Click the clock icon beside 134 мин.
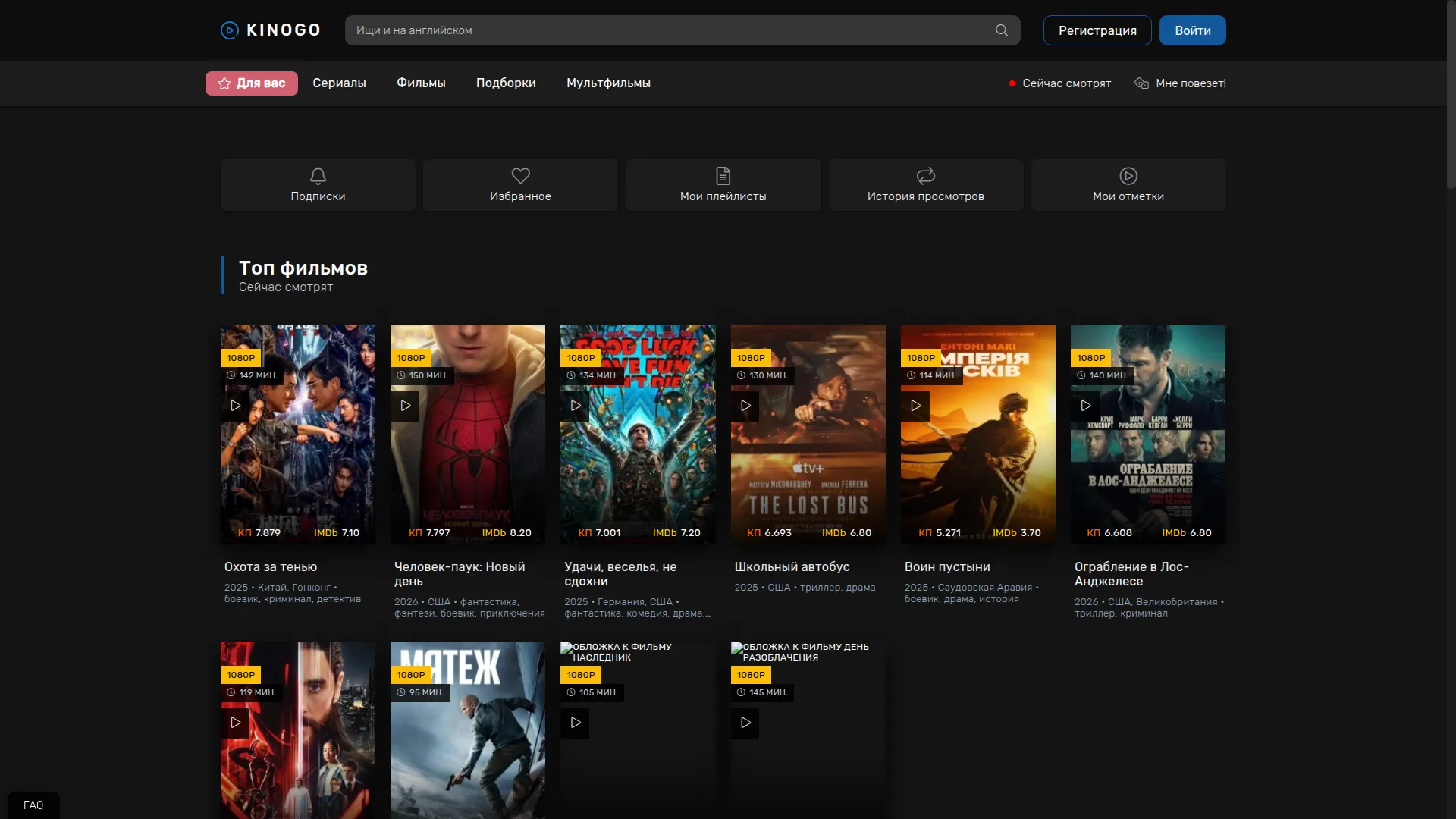Viewport: 1456px width, 819px height. (571, 375)
